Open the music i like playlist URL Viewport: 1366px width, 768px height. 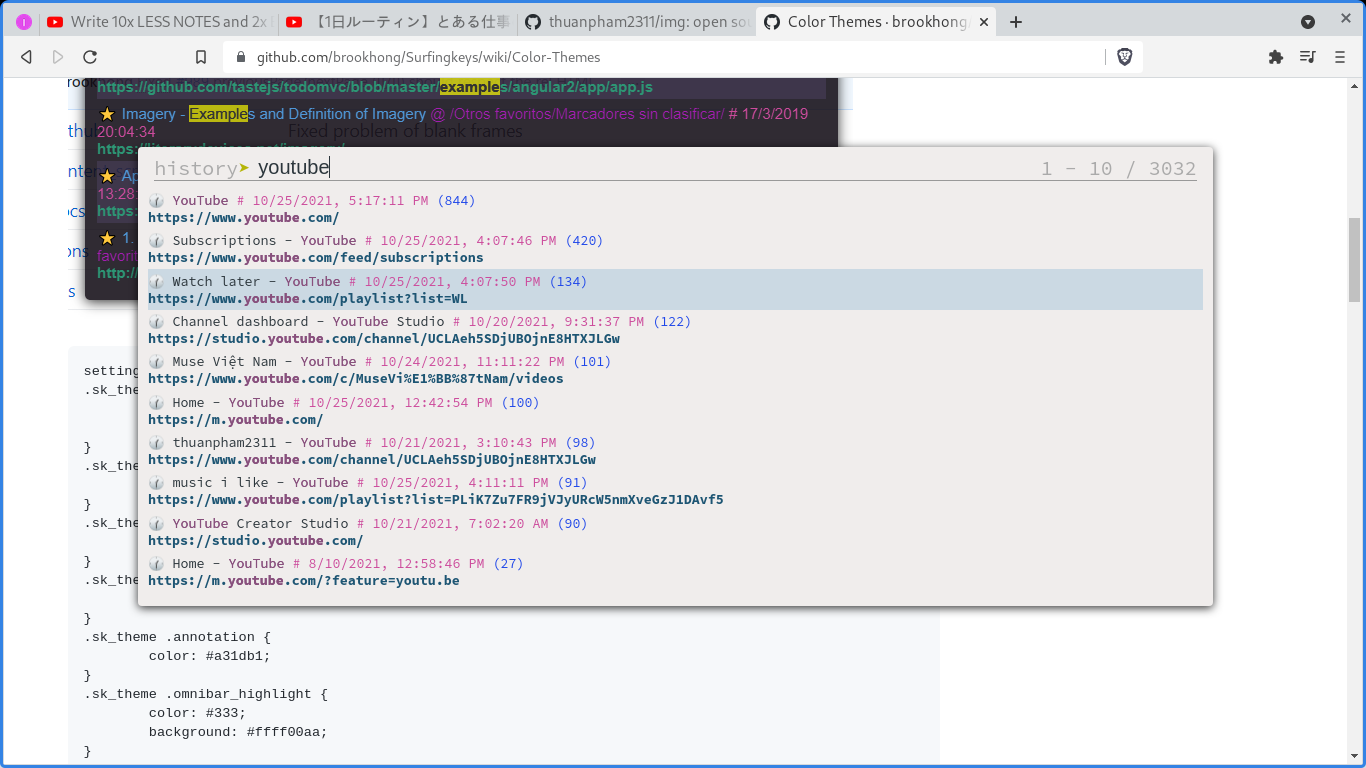[x=436, y=500]
